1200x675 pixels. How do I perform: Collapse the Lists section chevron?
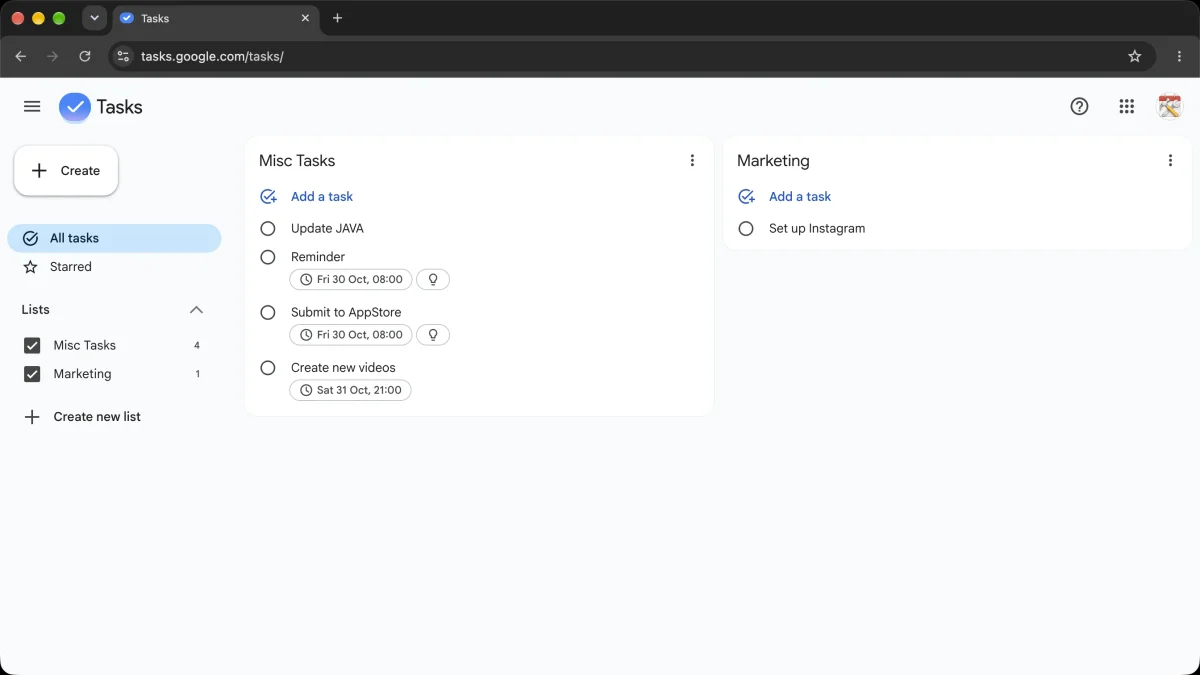click(196, 310)
